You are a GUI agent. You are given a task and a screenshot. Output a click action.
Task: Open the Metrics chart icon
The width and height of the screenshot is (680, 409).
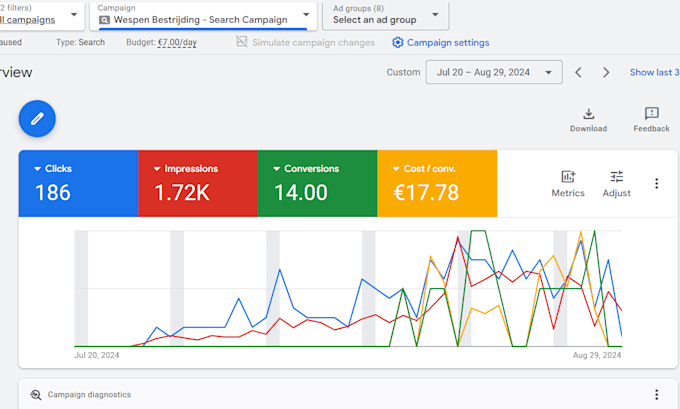pyautogui.click(x=568, y=177)
